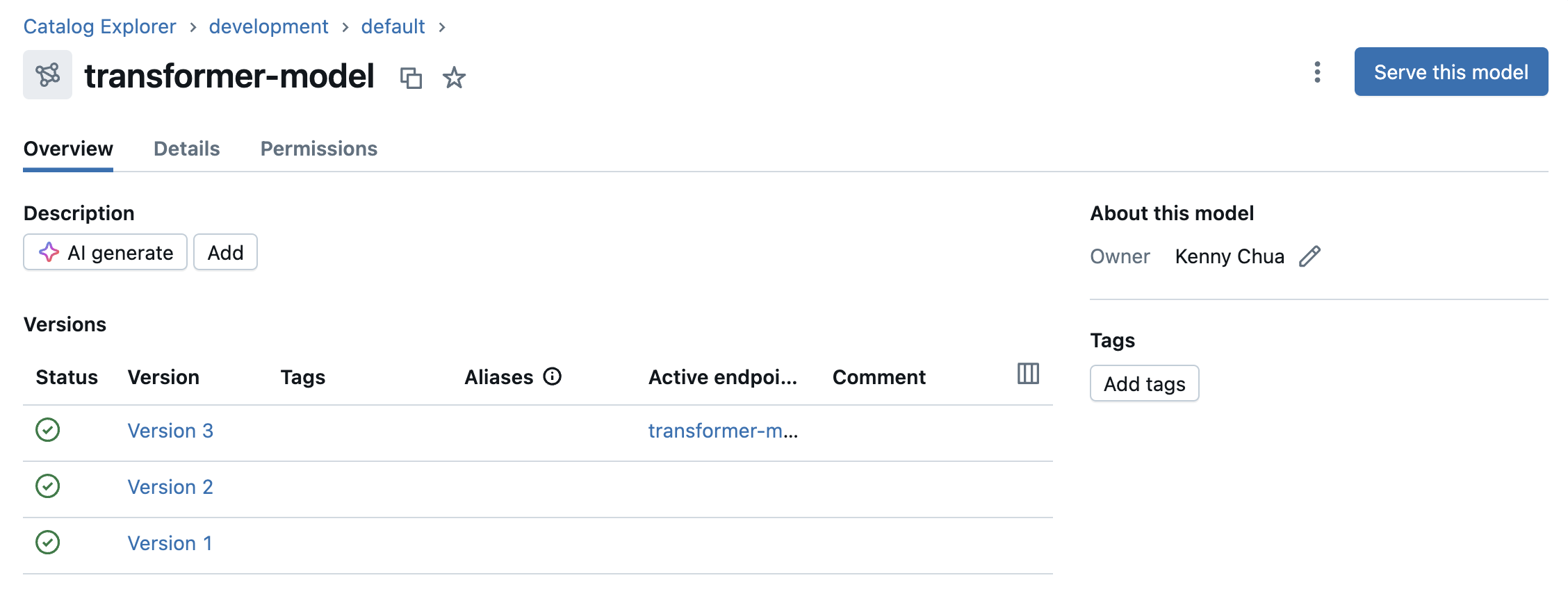Click Serve this model
Image resolution: width=1568 pixels, height=596 pixels.
click(x=1450, y=72)
